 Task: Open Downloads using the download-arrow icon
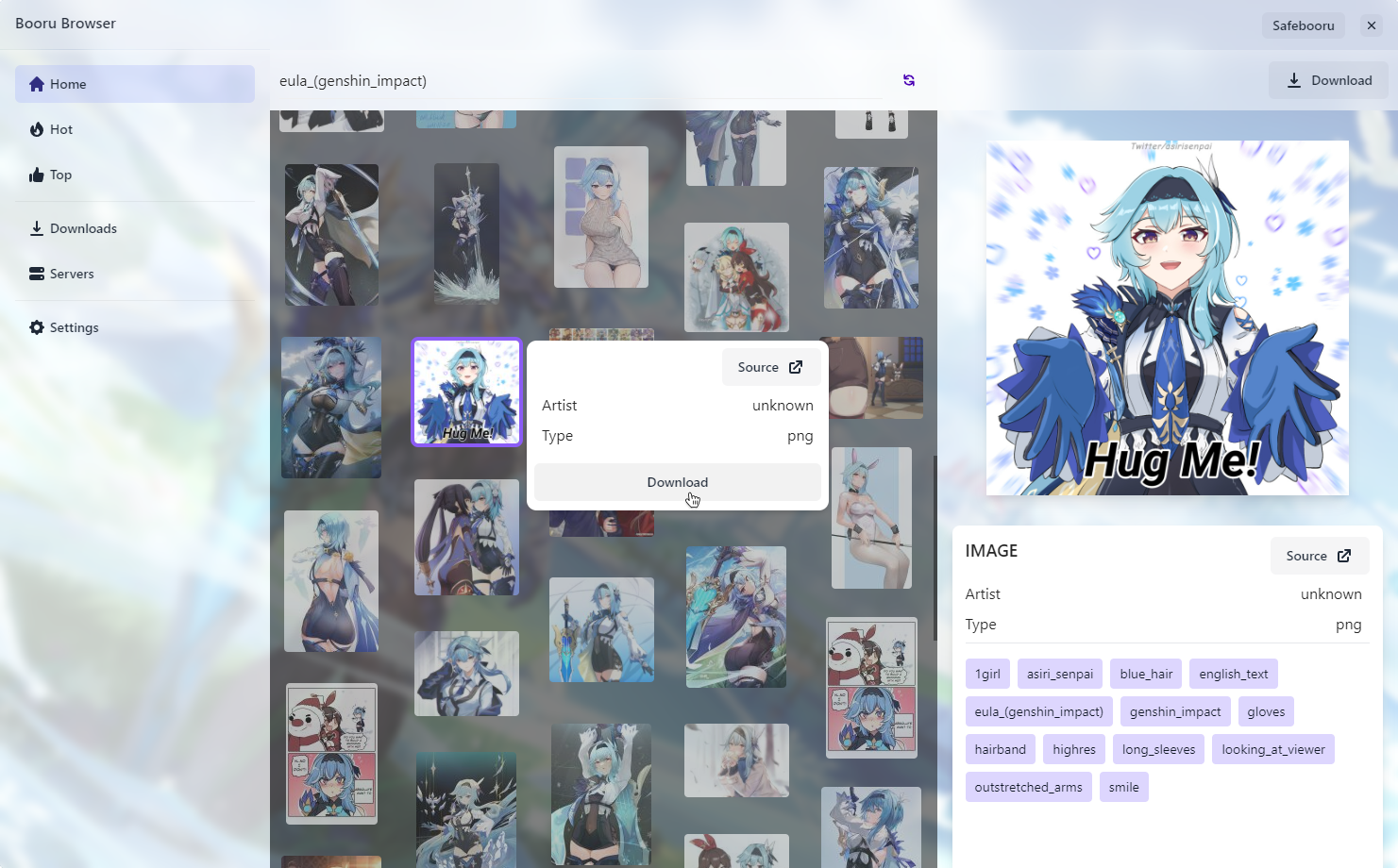click(36, 227)
